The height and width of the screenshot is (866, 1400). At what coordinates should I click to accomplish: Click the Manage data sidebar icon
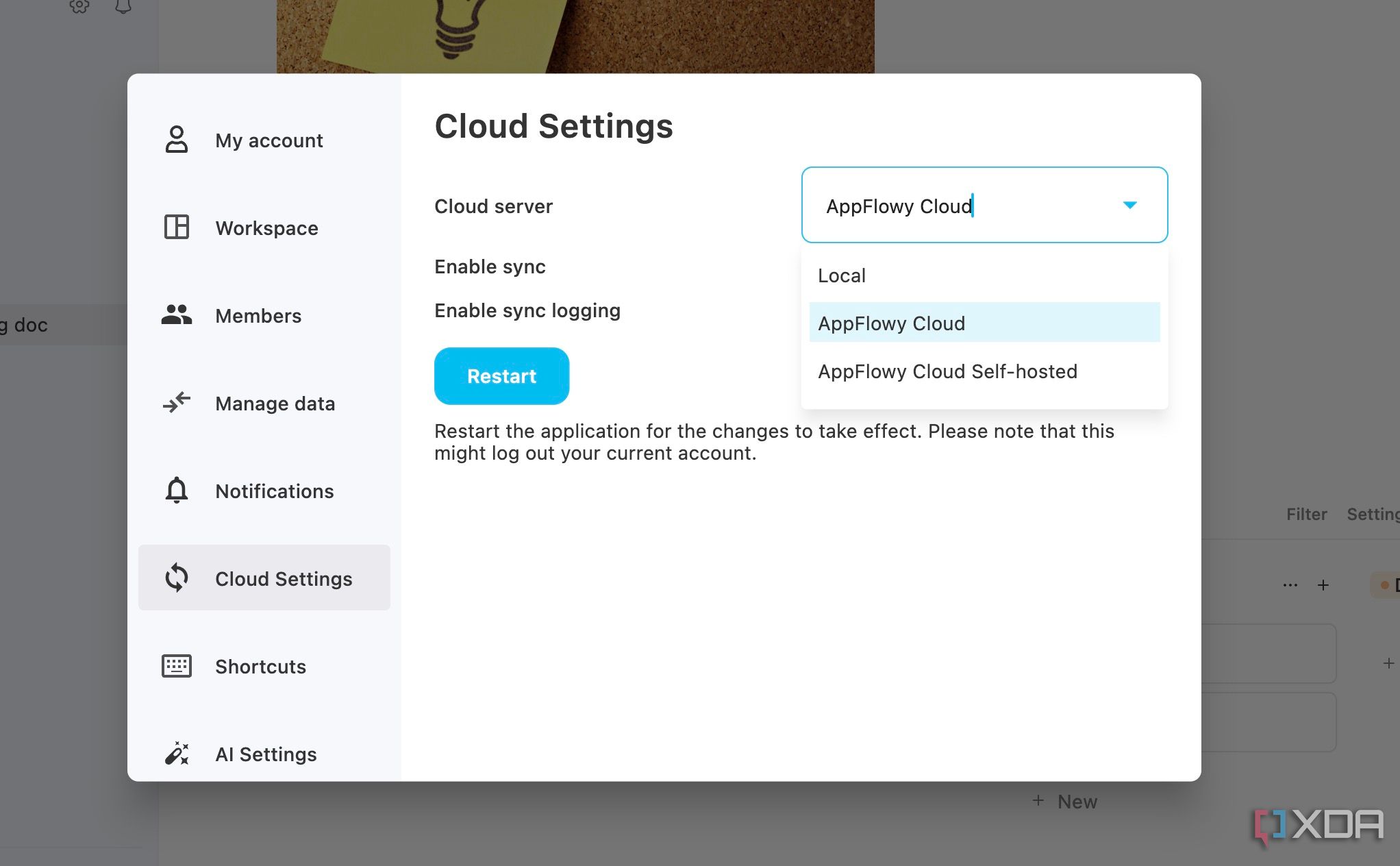click(179, 403)
